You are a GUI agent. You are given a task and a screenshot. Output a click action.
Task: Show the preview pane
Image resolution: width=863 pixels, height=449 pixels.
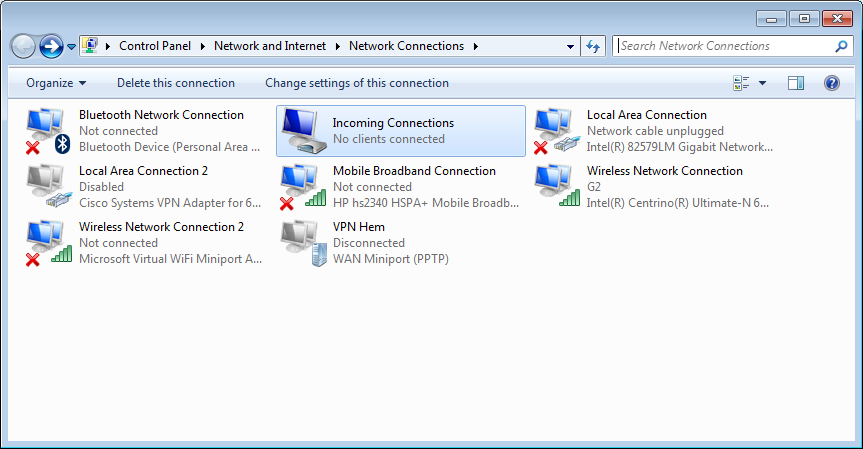click(795, 83)
